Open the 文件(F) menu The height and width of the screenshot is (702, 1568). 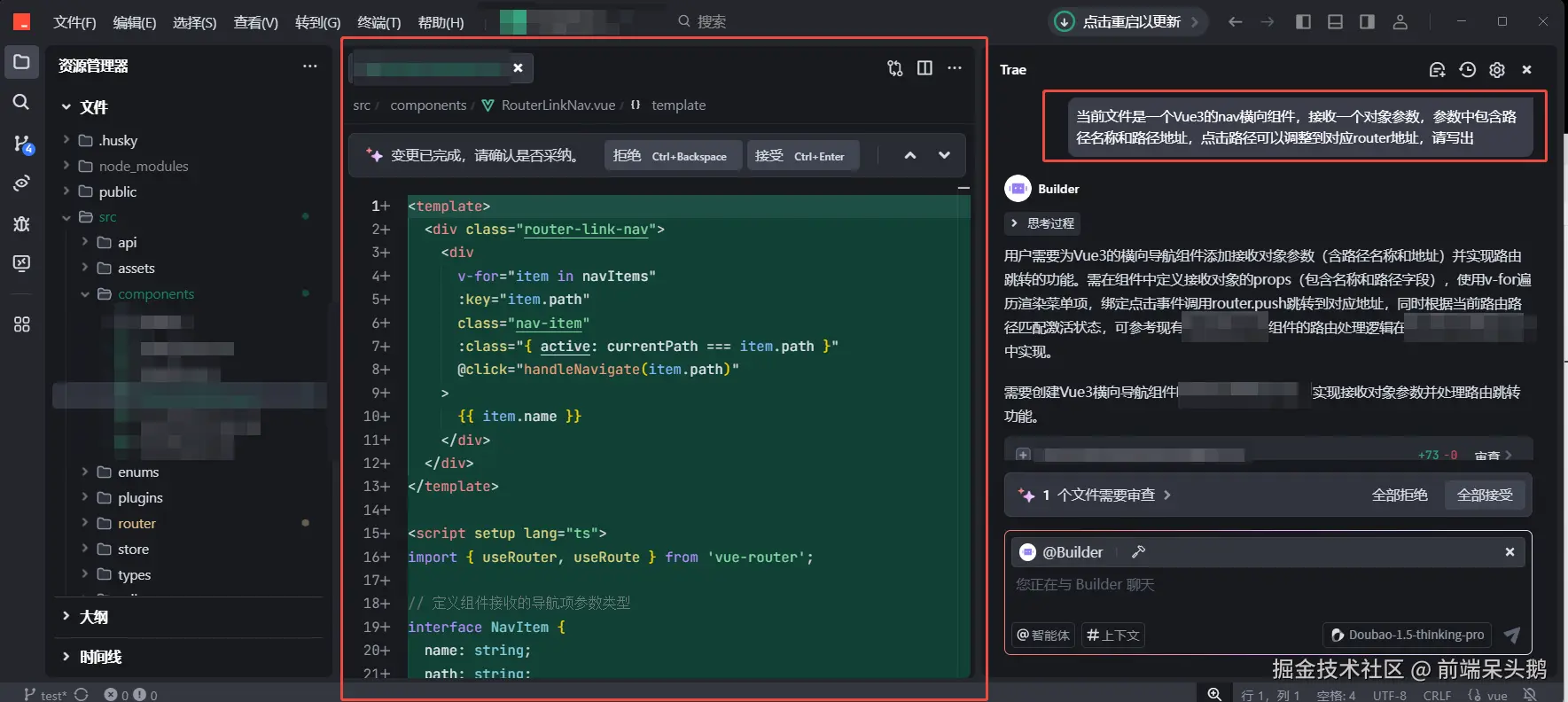click(74, 22)
